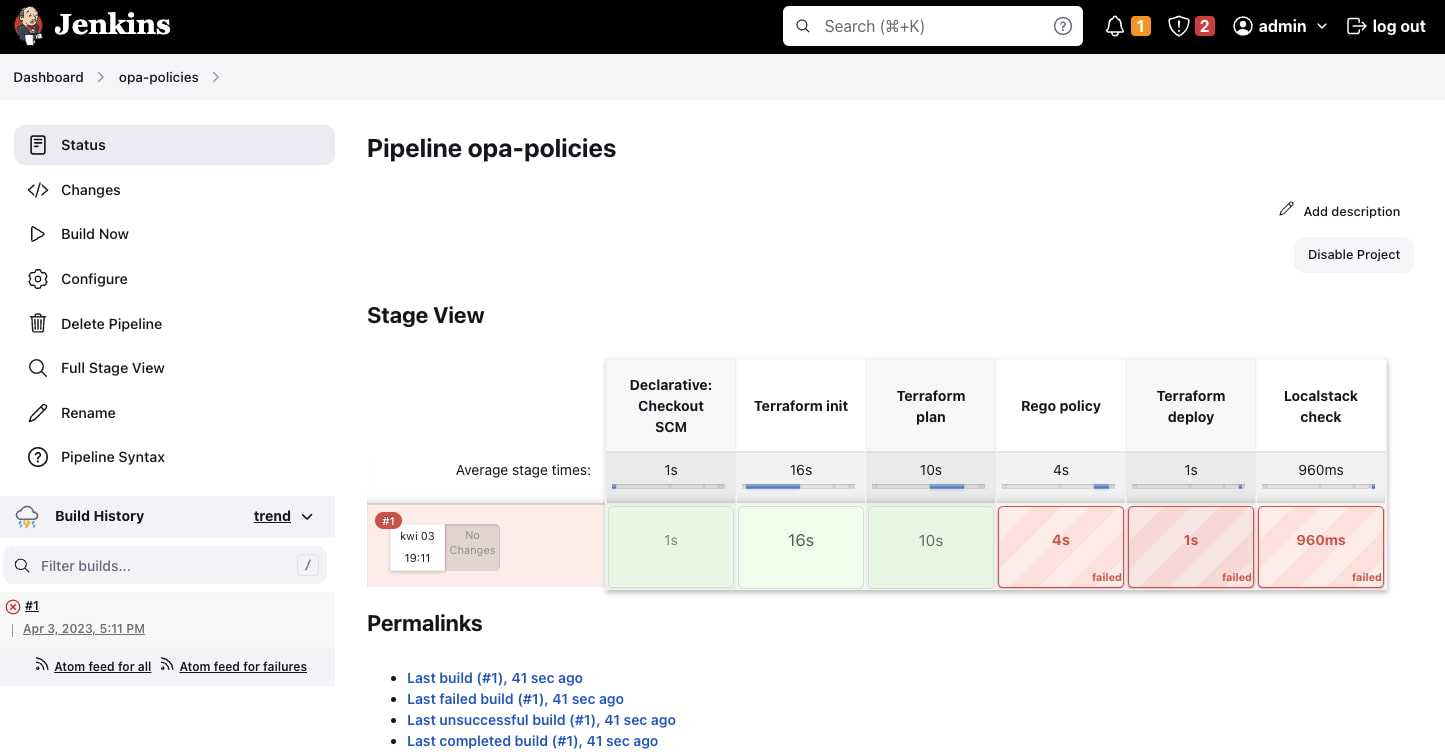Collapse the Build History panel chevron
Viewport: 1445px width, 756px height.
coord(307,516)
